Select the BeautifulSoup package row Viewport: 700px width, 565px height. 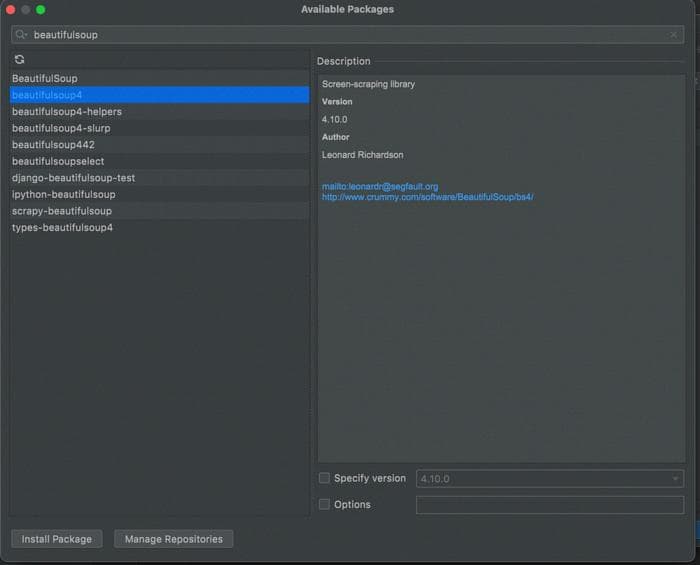[x=159, y=79]
